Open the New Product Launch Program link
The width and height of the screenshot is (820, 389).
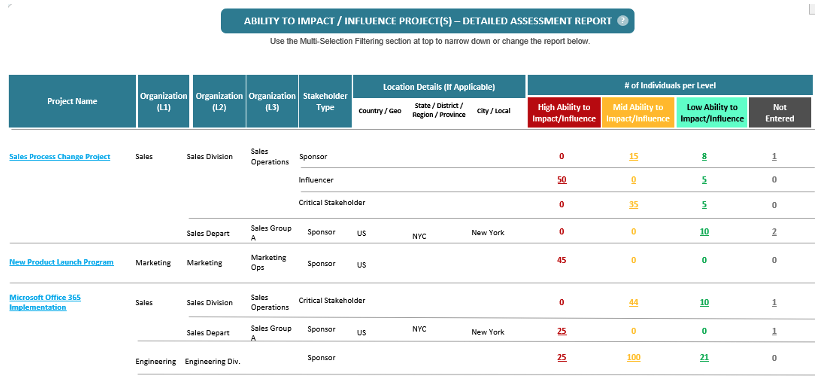61,262
